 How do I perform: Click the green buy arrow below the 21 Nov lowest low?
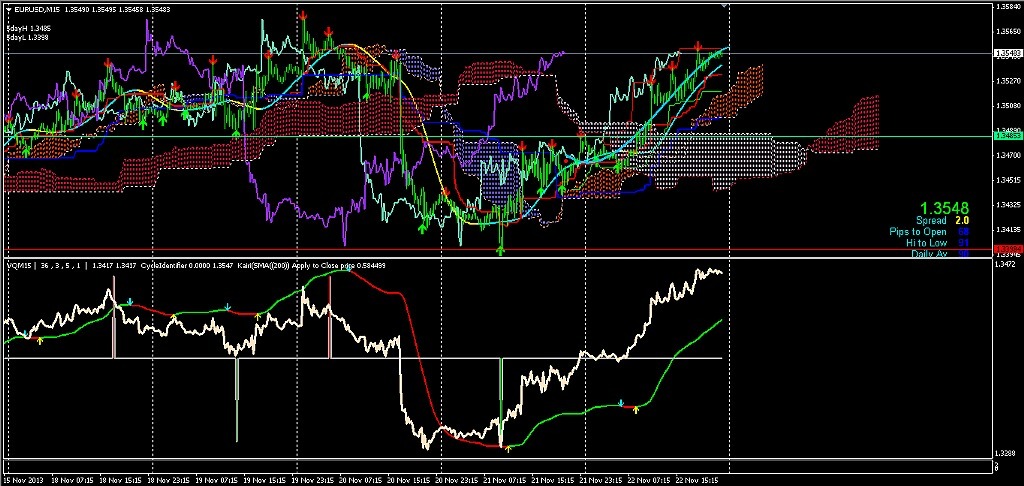(x=501, y=249)
